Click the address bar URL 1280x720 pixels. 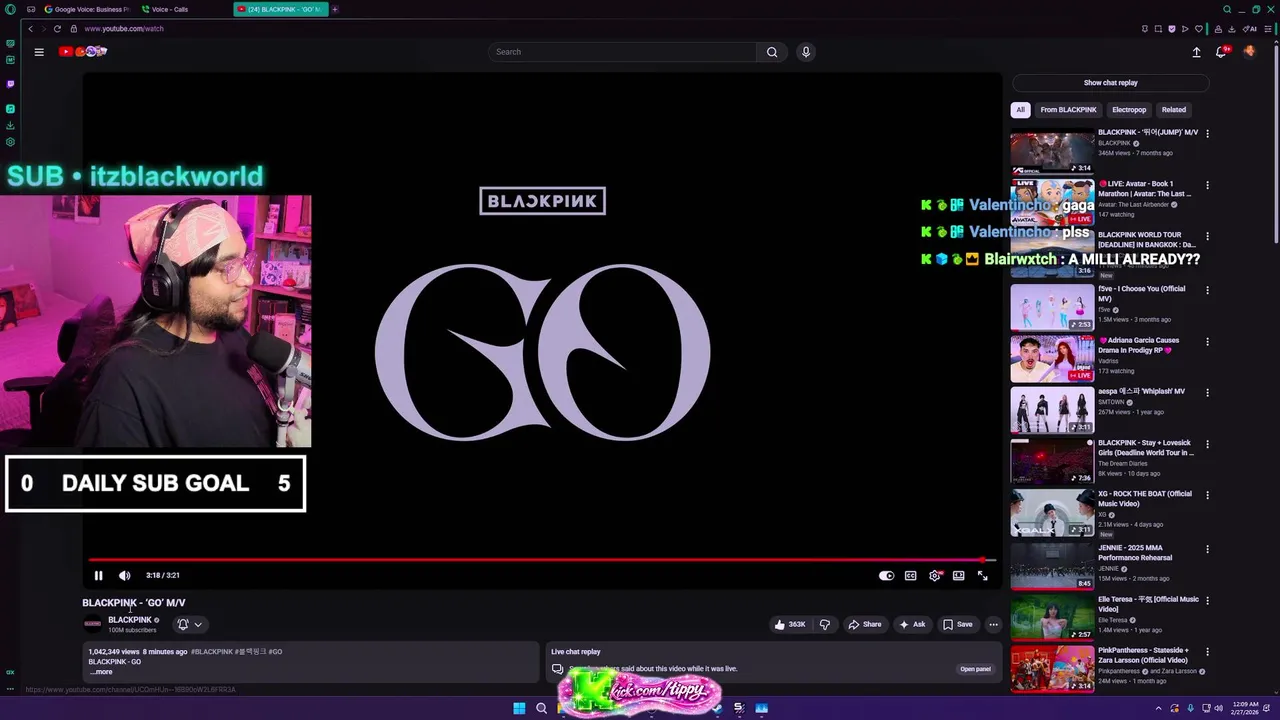pyautogui.click(x=124, y=29)
